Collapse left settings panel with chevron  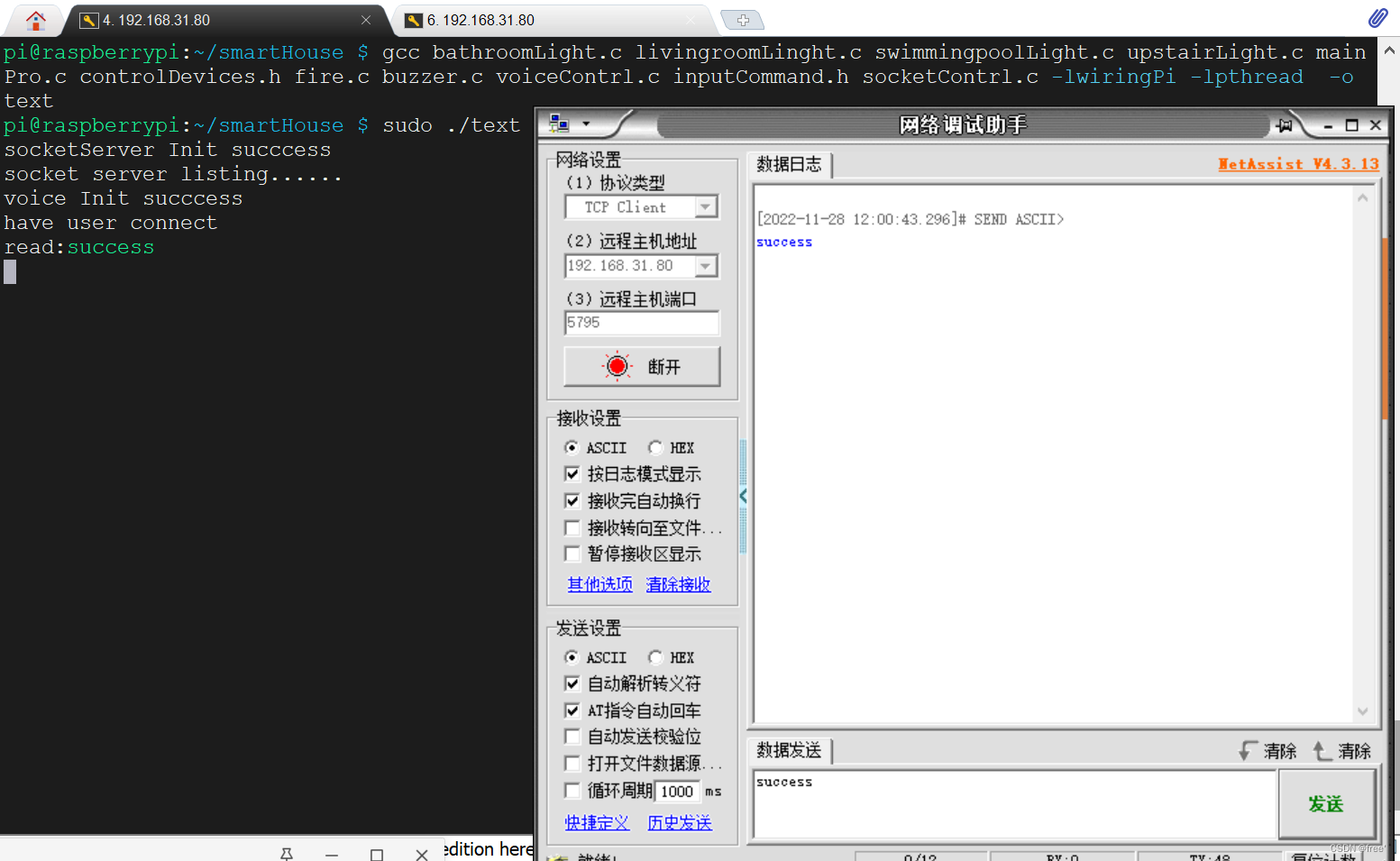point(743,496)
